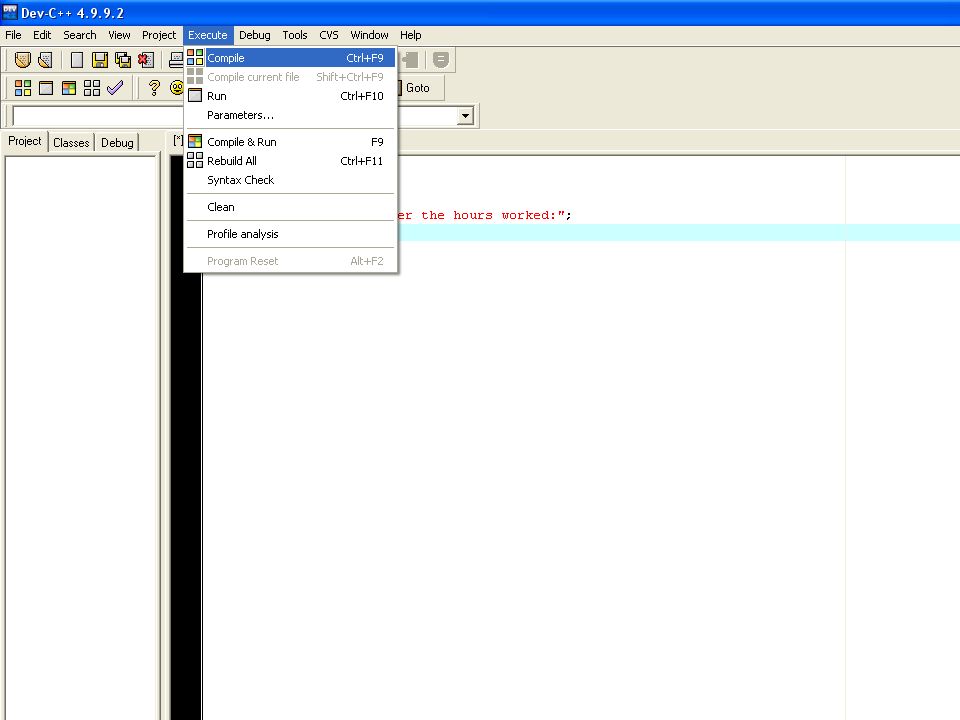Open the CVS menu
Viewport: 960px width, 720px height.
(x=329, y=35)
